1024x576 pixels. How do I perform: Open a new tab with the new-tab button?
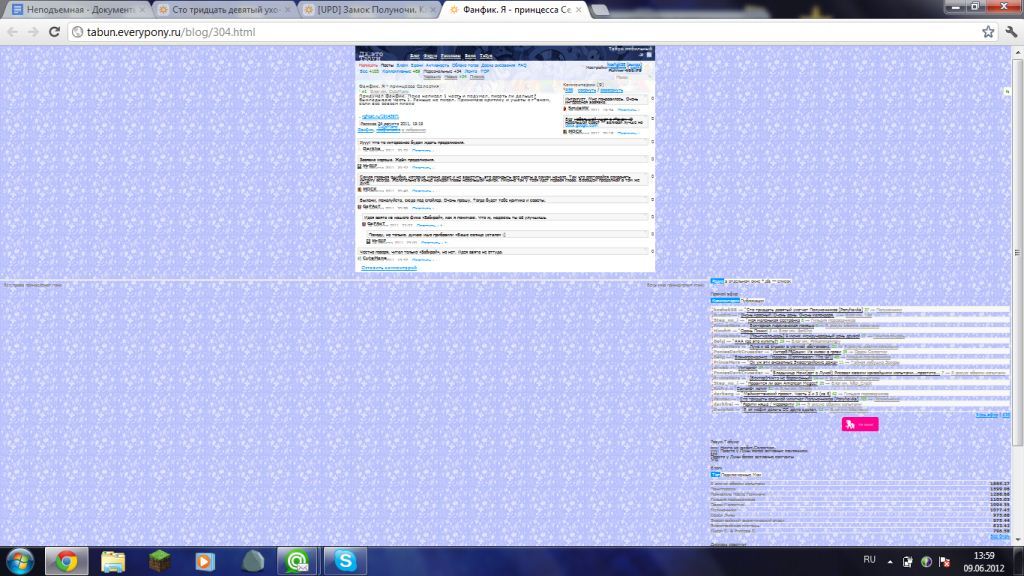599,10
